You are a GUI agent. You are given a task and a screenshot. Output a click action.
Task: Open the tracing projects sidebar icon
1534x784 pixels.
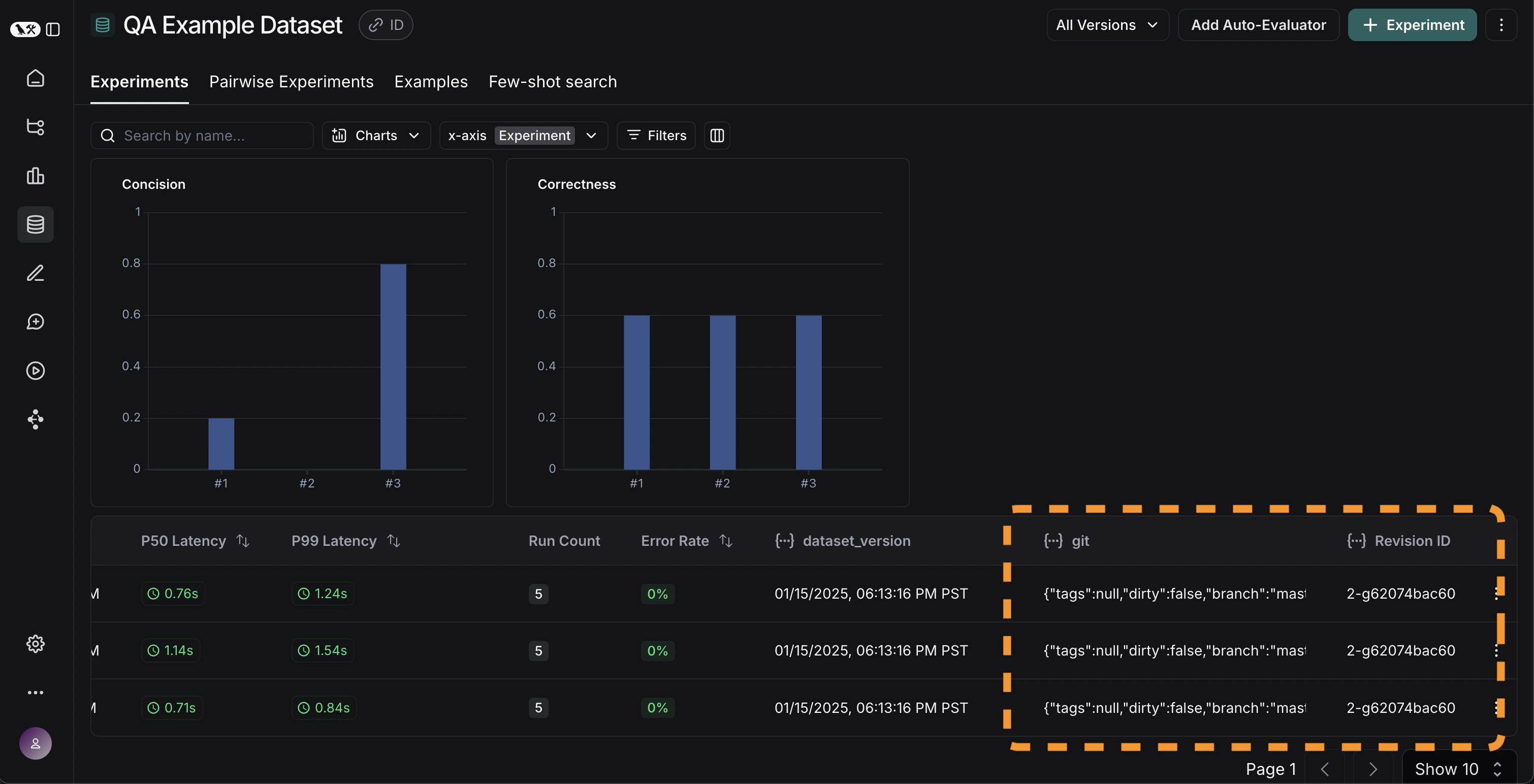(x=35, y=127)
